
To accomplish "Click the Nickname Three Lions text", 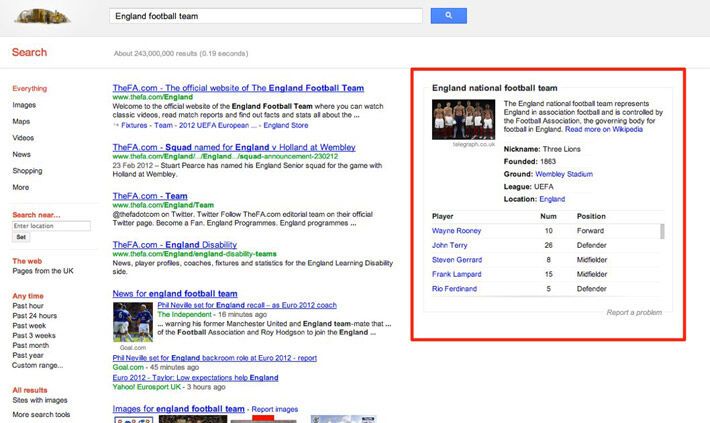I will click(542, 149).
